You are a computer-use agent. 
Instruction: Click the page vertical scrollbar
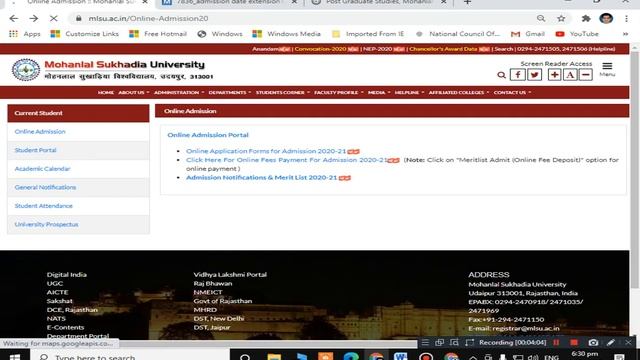(x=634, y=169)
